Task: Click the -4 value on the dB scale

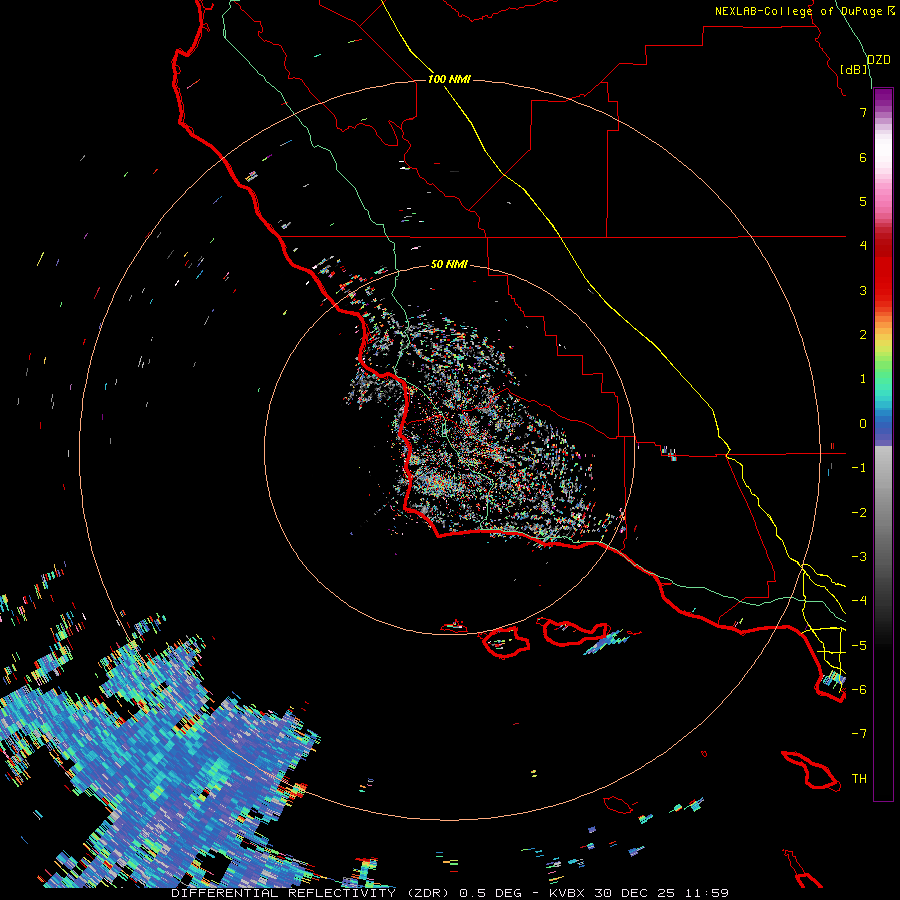Action: 859,601
